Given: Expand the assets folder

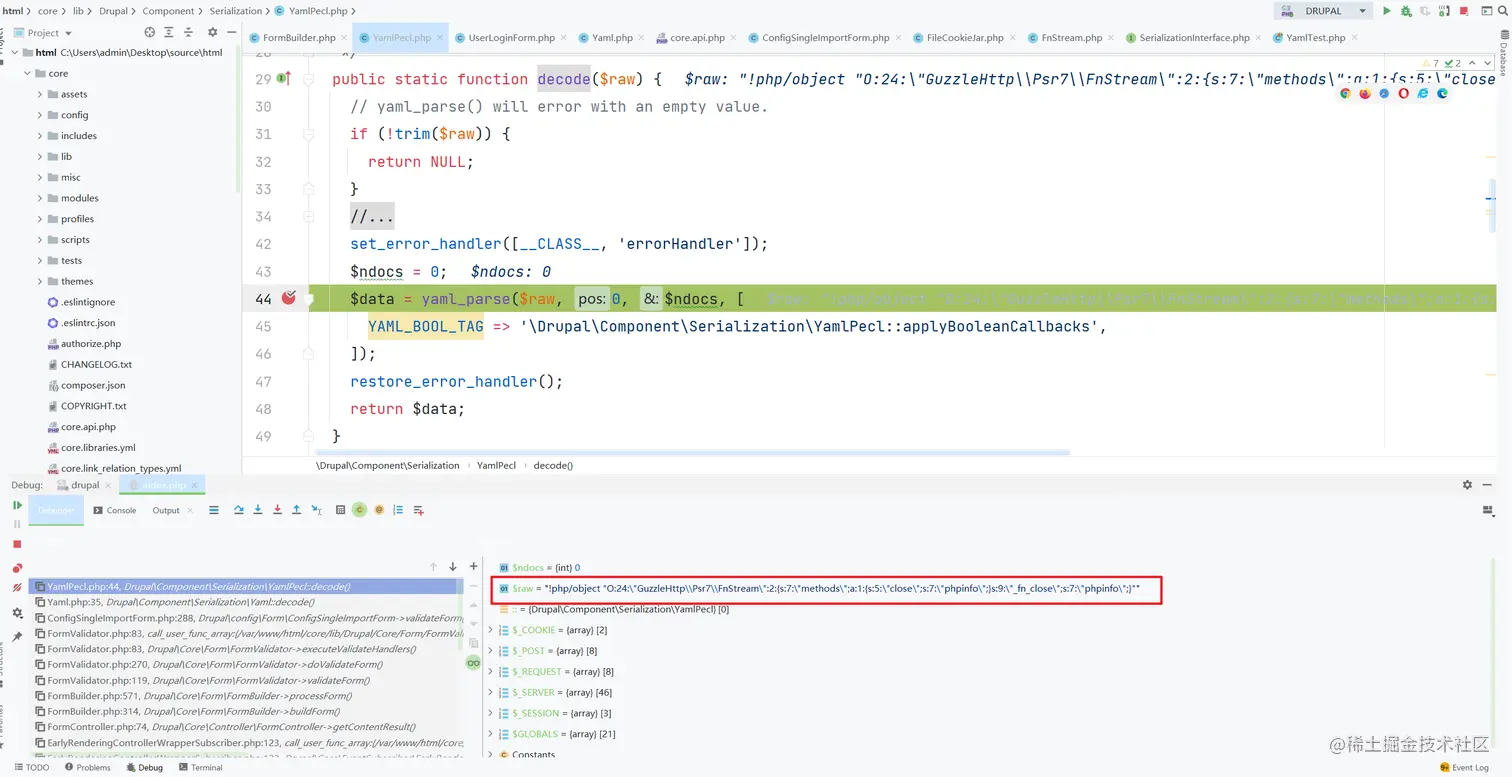Looking at the screenshot, I should tap(40, 94).
